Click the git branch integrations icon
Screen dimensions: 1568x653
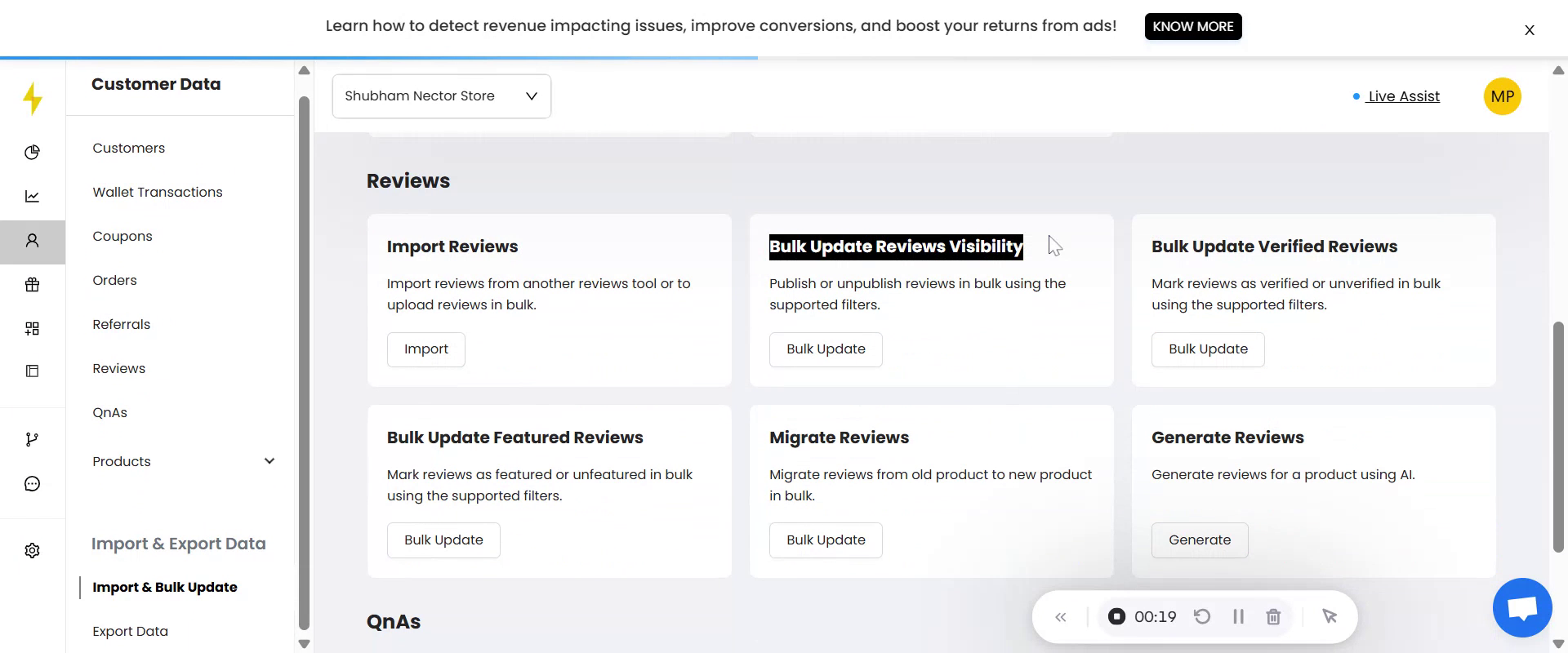click(x=32, y=440)
